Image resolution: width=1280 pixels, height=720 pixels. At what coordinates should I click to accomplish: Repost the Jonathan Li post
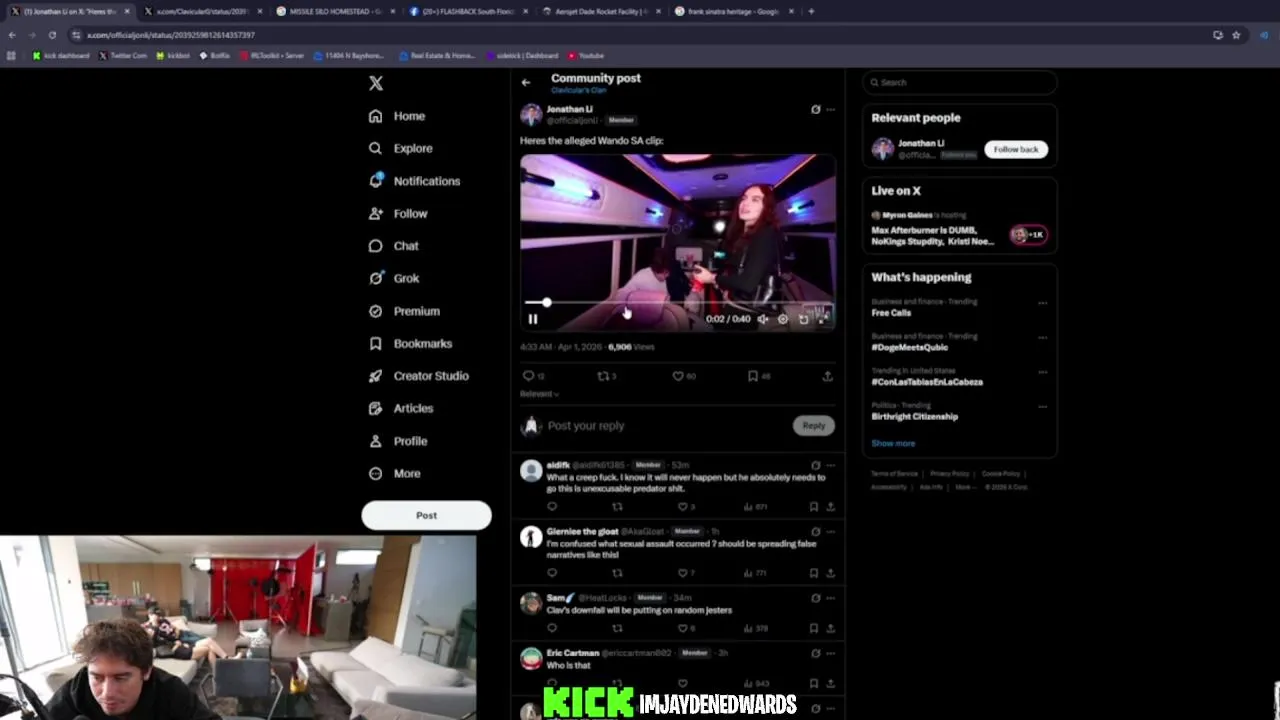pos(603,376)
